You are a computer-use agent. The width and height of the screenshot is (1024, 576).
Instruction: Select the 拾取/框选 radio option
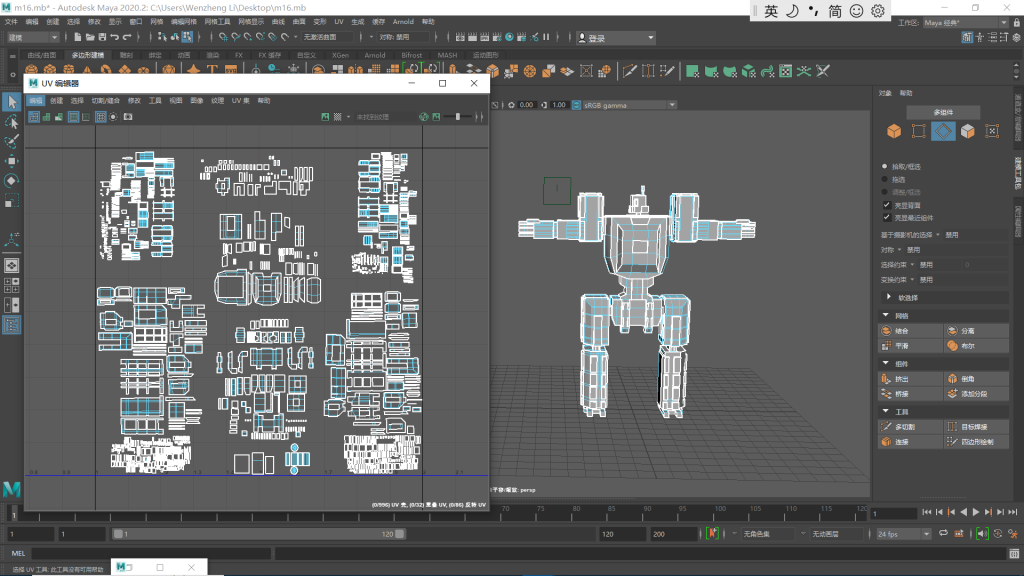click(x=885, y=167)
